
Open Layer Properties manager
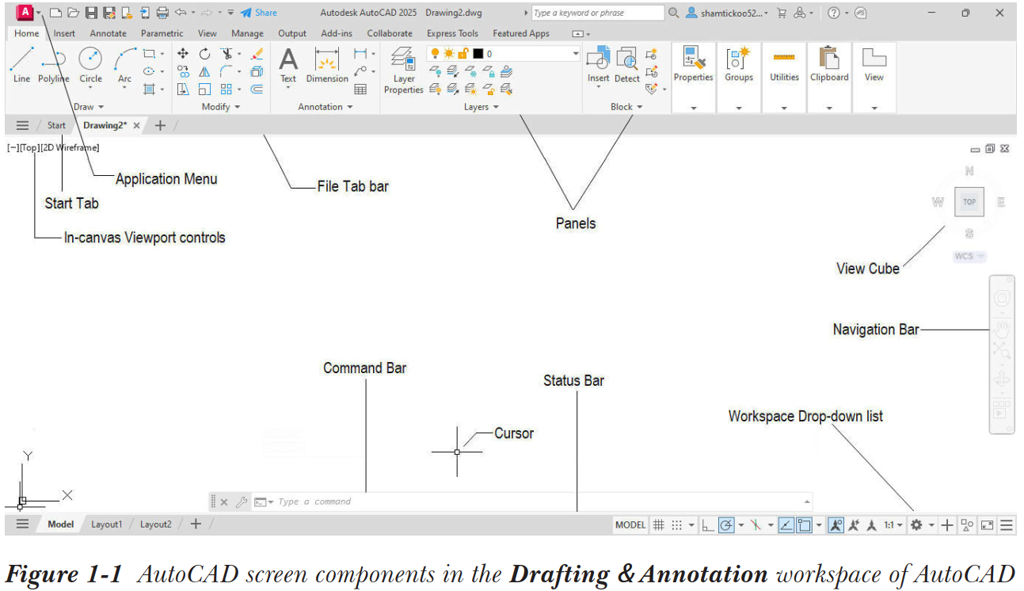(403, 70)
